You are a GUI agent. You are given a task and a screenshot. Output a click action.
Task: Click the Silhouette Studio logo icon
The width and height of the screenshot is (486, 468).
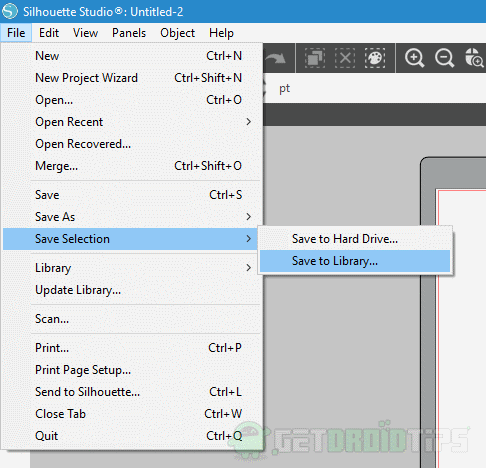[10, 11]
